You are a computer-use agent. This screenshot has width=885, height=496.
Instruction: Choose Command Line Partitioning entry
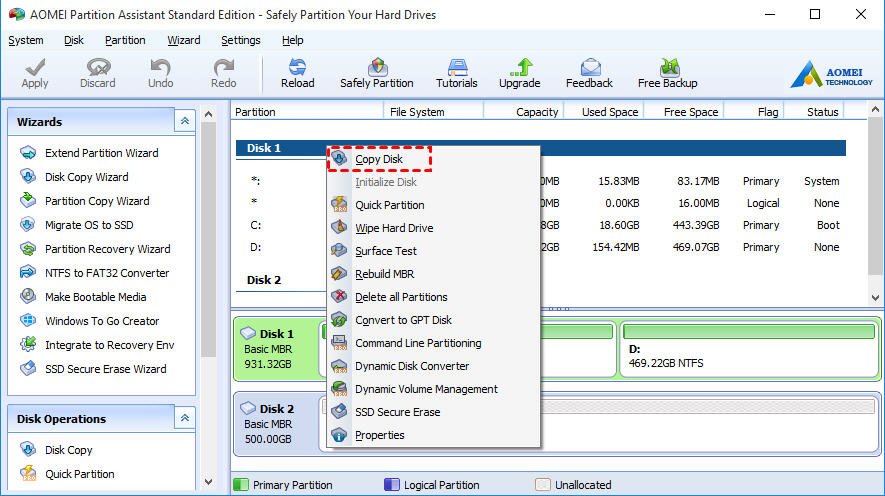click(433, 343)
